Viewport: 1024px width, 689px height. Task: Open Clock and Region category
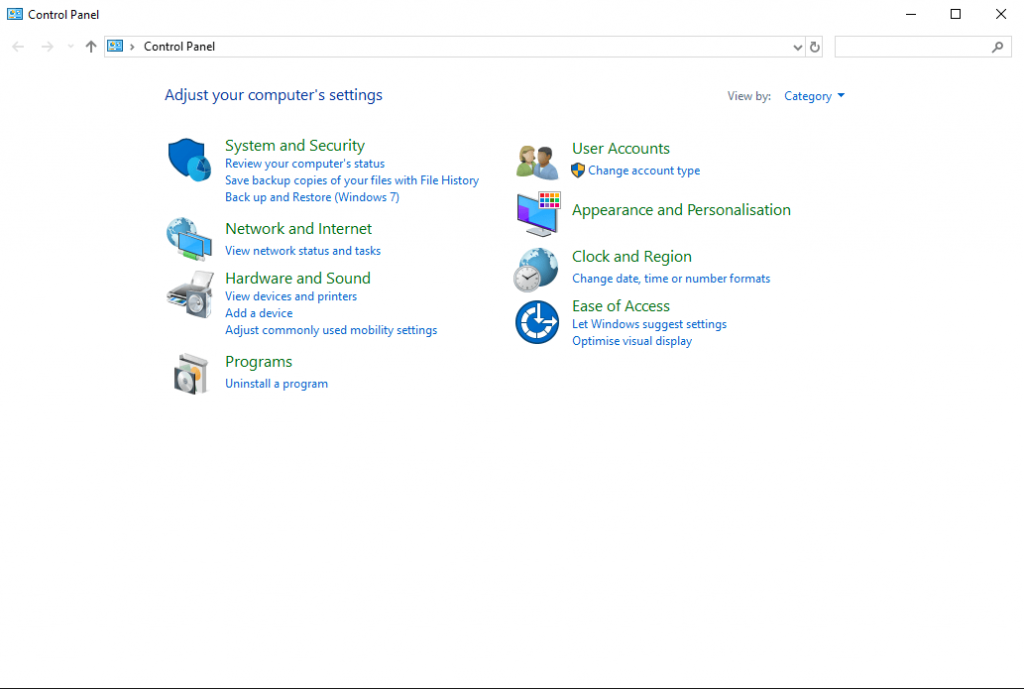[632, 257]
